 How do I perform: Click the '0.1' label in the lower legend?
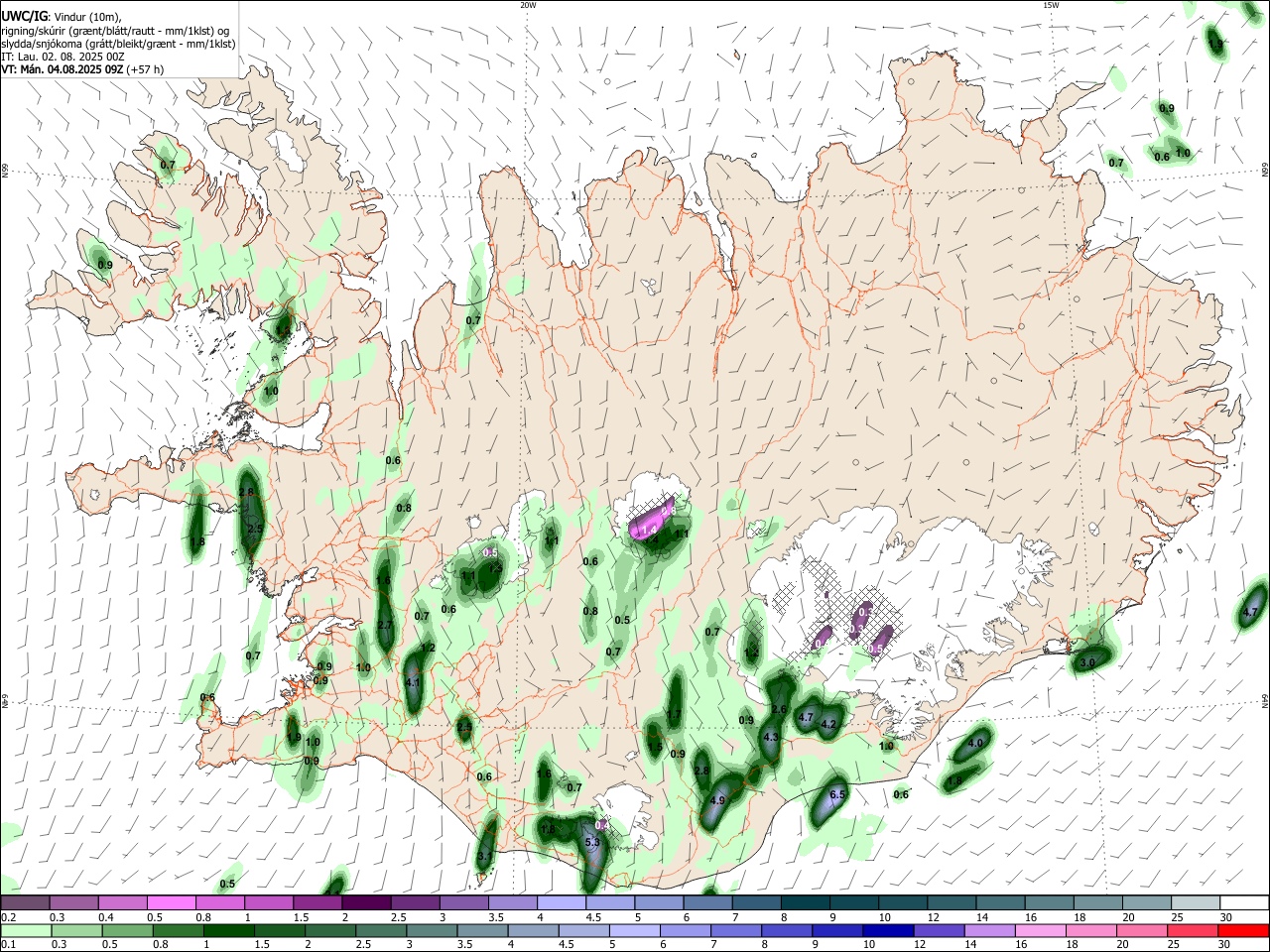[x=9, y=944]
